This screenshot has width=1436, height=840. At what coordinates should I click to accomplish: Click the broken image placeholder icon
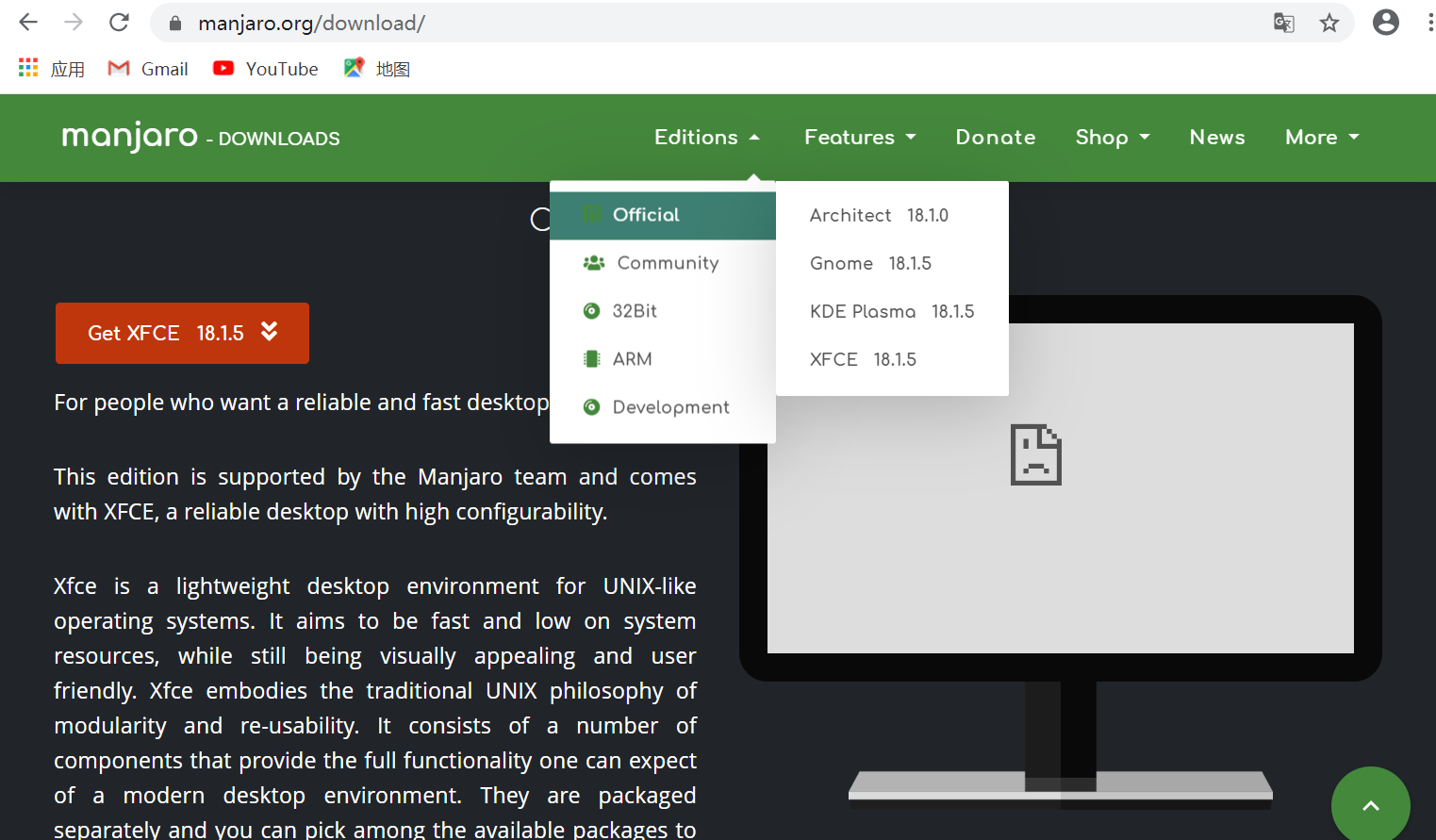[x=1036, y=454]
